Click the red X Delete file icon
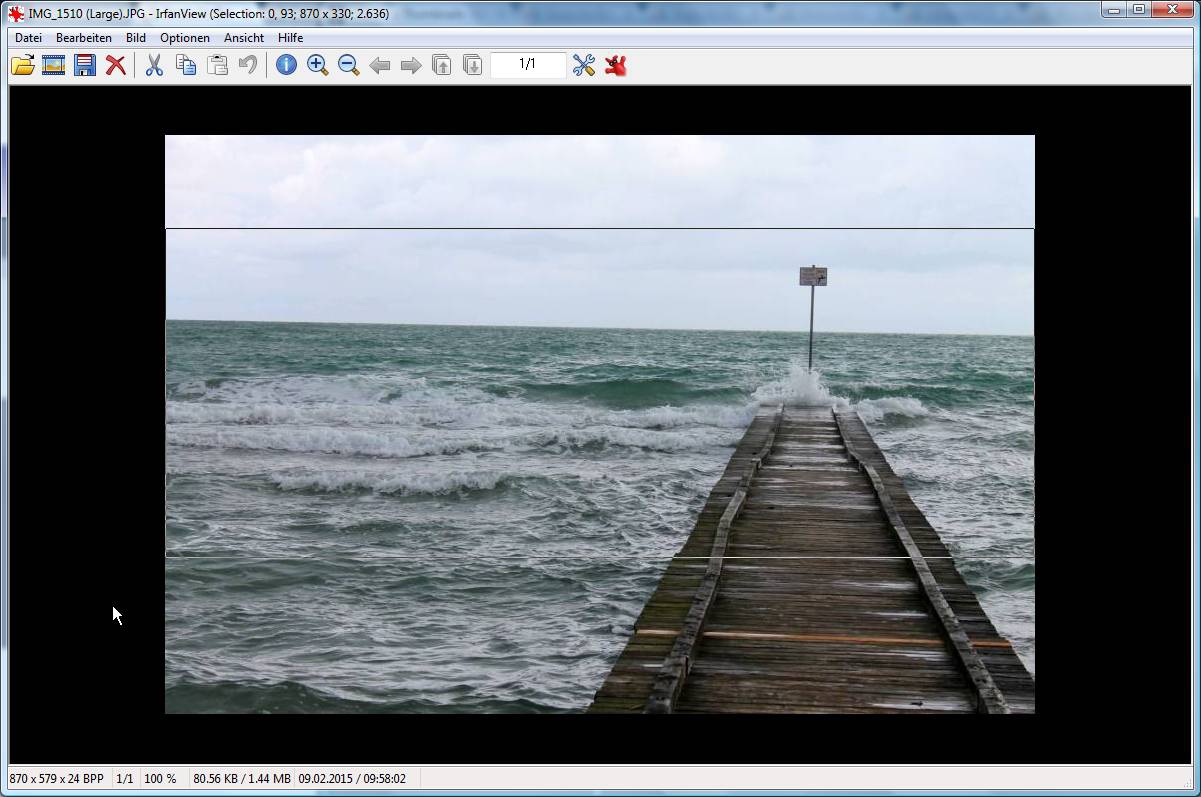The height and width of the screenshot is (797, 1201). 116,65
